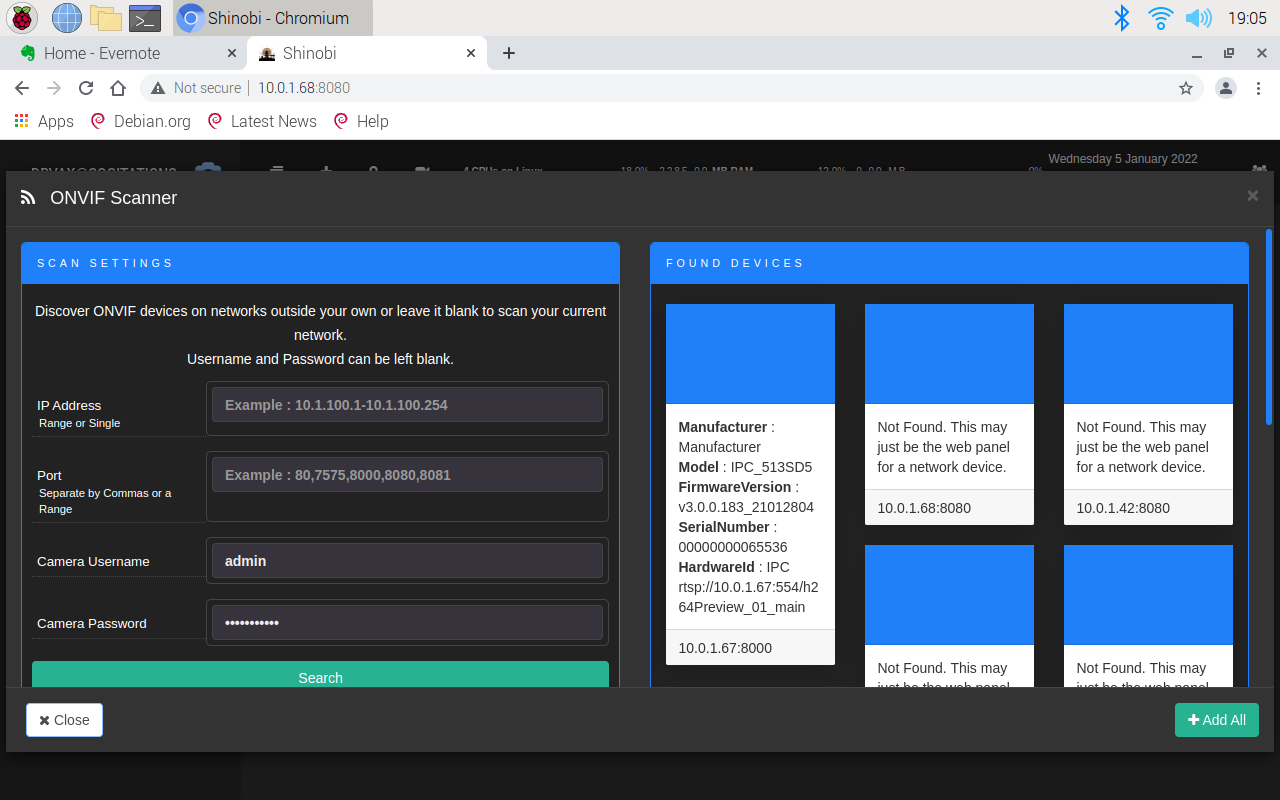Click the Add All button

point(1216,720)
